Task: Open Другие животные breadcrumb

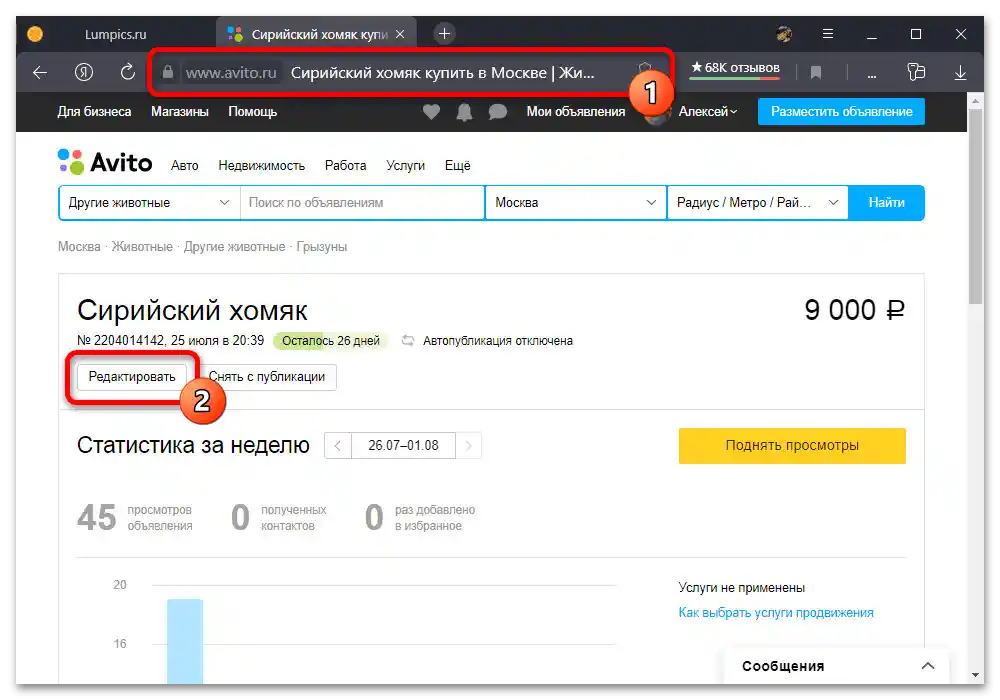Action: click(x=235, y=247)
